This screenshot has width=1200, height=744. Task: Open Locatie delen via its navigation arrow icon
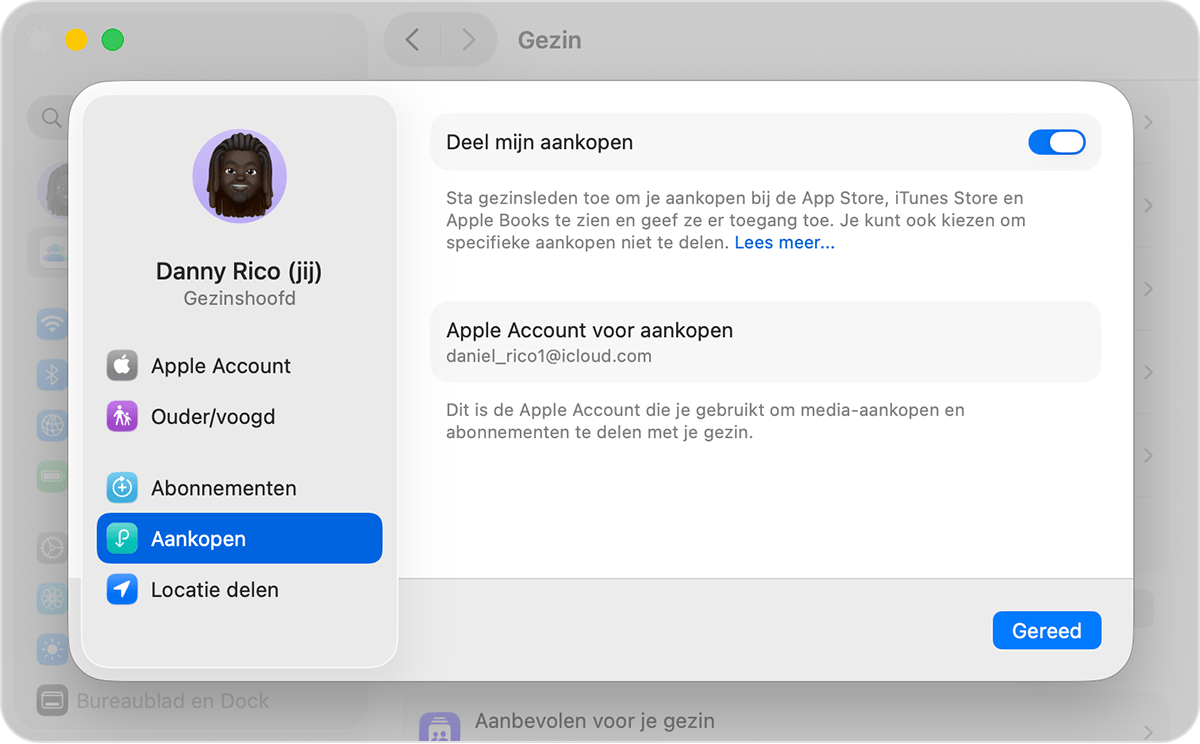point(121,589)
